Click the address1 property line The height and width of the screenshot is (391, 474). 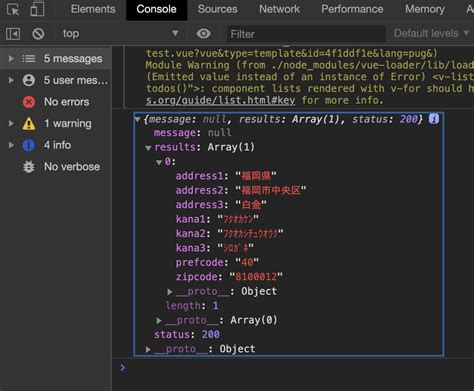pyautogui.click(x=226, y=176)
